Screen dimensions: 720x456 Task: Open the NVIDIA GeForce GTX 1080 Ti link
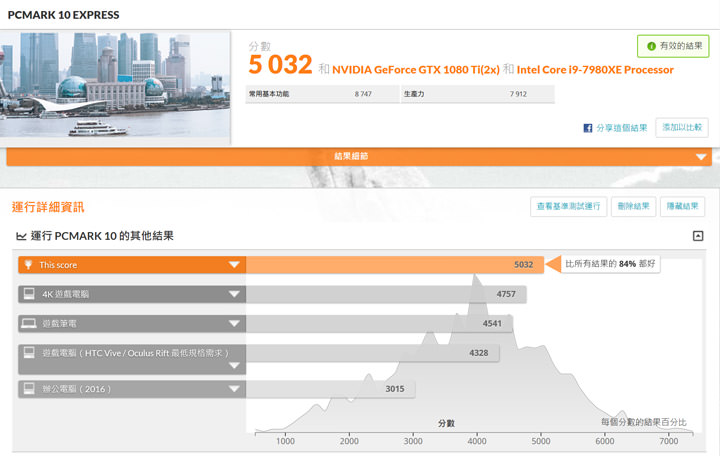pos(415,70)
